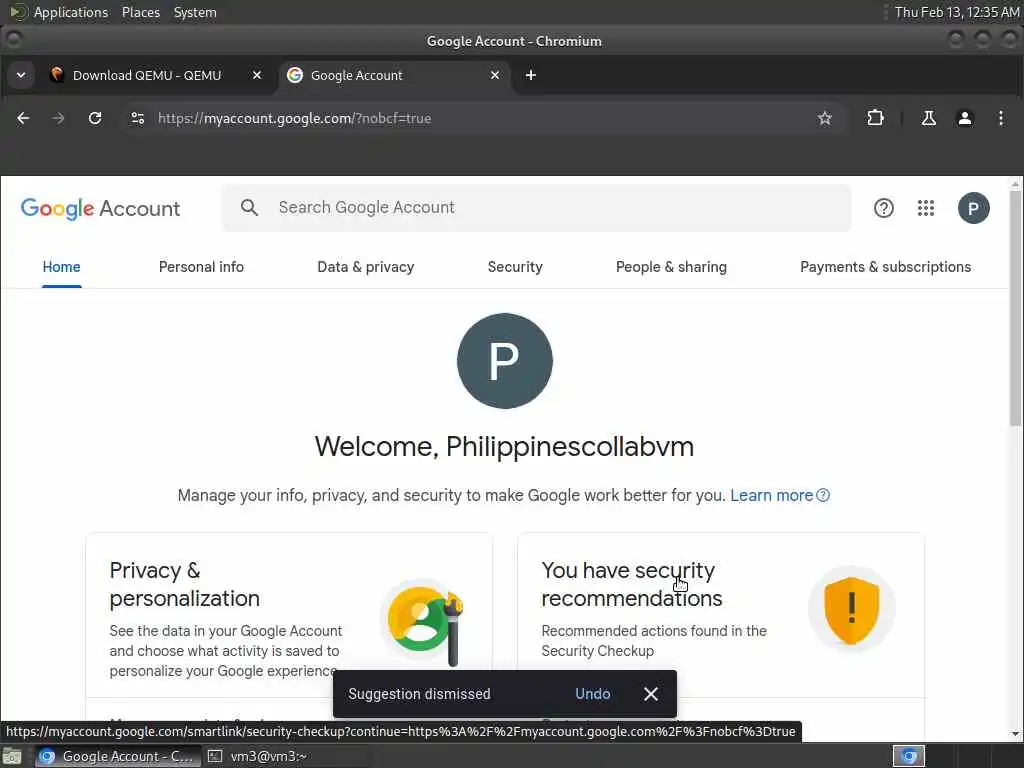The image size is (1024, 768).
Task: Open the System menu
Action: [195, 12]
